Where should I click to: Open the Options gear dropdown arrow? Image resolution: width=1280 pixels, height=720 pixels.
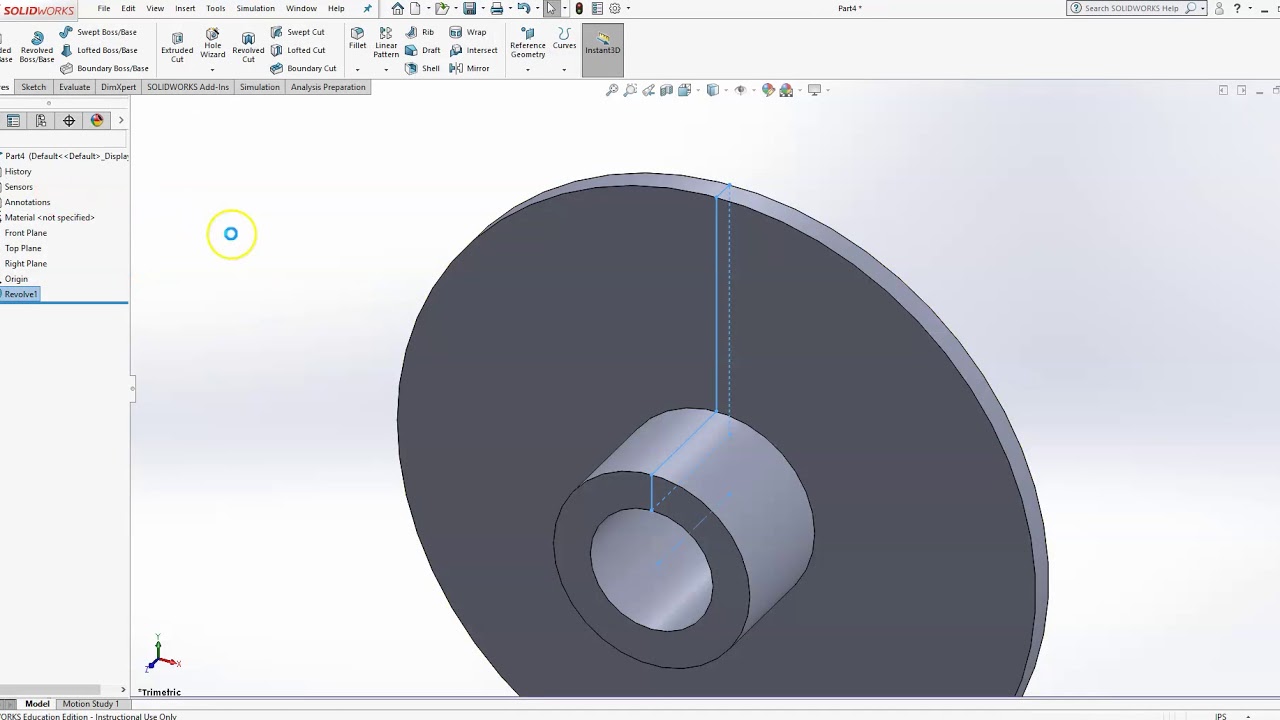coord(628,8)
